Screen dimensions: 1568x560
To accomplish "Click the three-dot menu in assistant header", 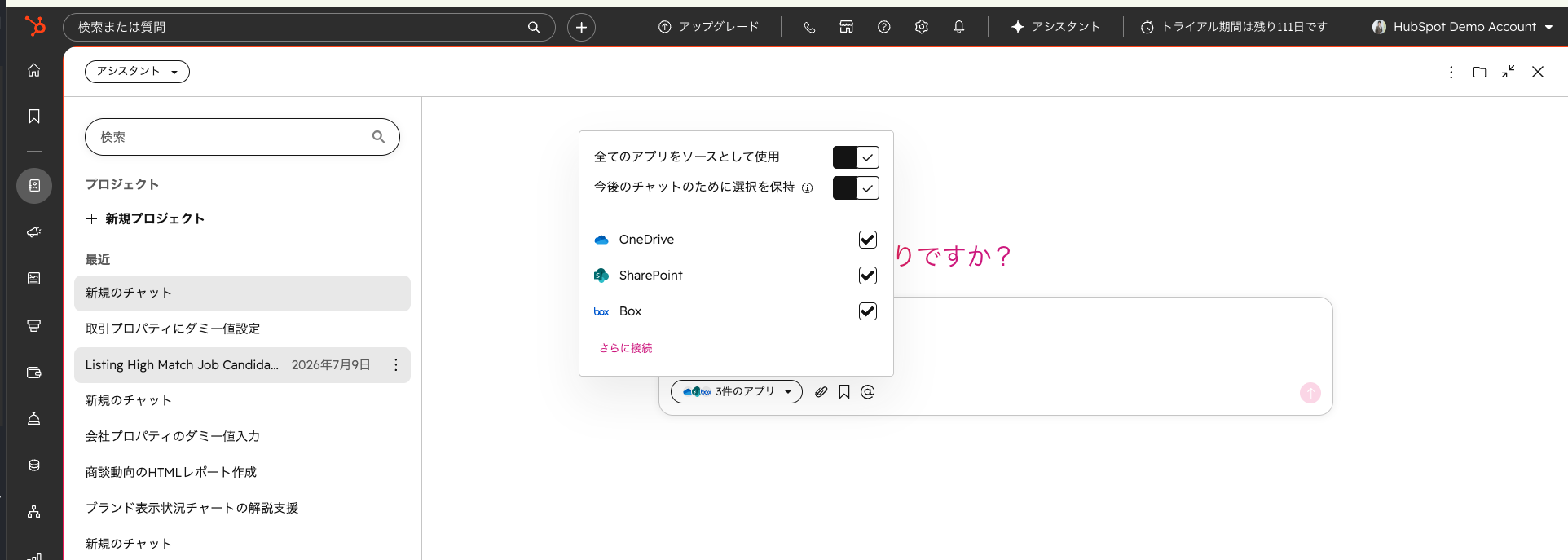I will pyautogui.click(x=1451, y=72).
